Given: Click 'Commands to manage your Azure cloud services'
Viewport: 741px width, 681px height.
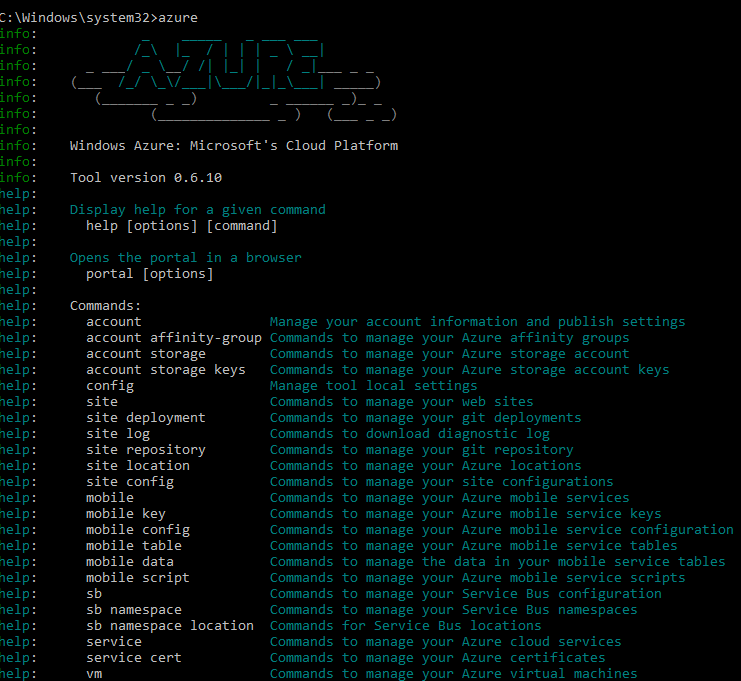Looking at the screenshot, I should click(445, 642).
